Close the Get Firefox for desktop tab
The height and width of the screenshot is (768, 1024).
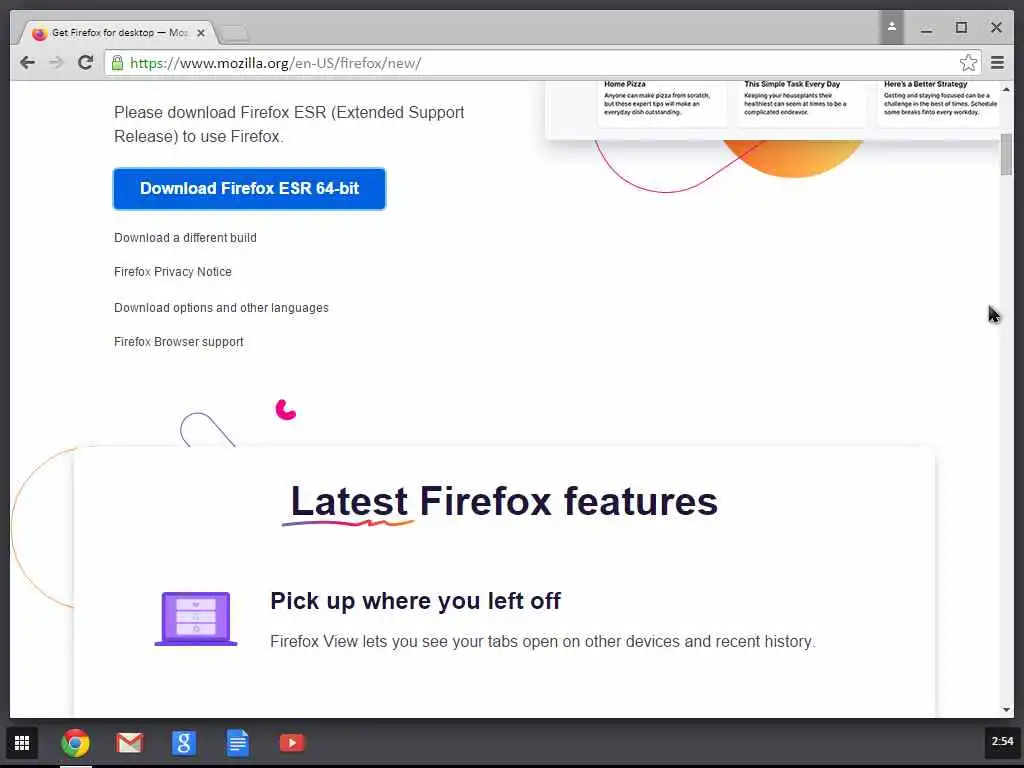coord(201,33)
